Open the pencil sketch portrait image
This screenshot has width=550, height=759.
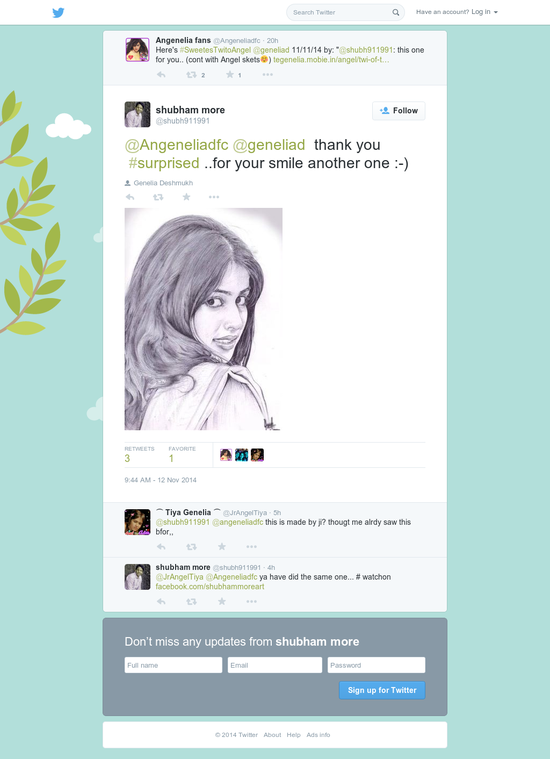coord(203,319)
